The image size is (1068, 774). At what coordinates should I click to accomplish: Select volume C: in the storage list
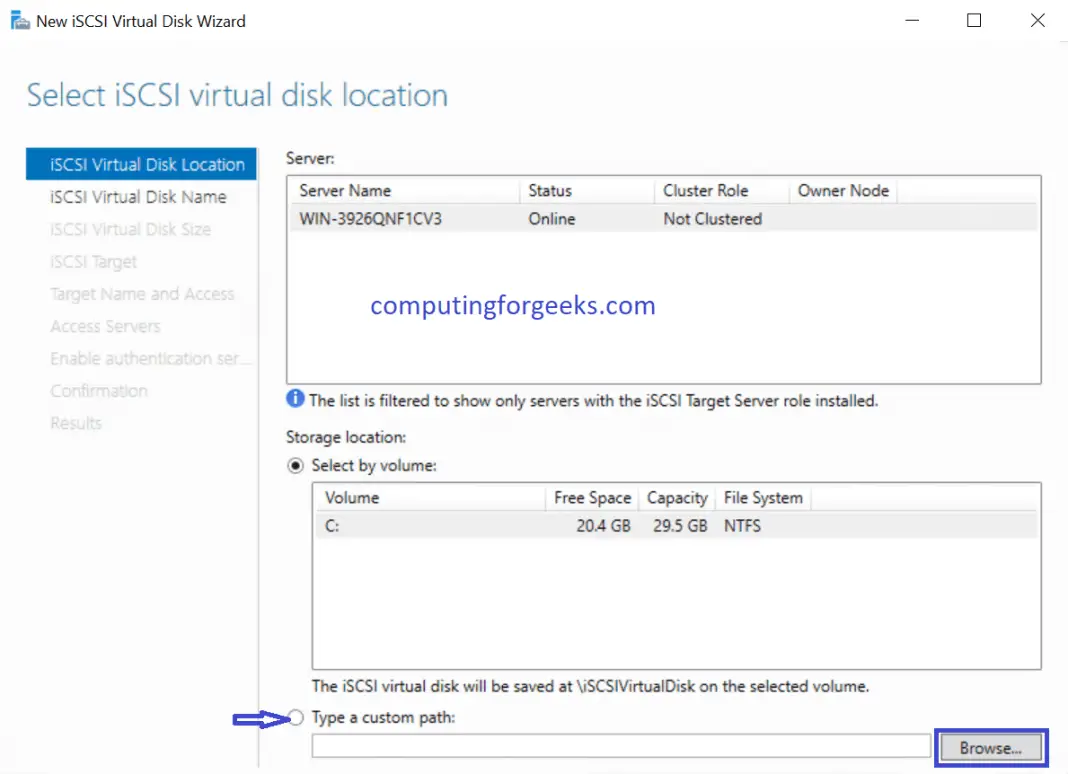click(x=400, y=525)
